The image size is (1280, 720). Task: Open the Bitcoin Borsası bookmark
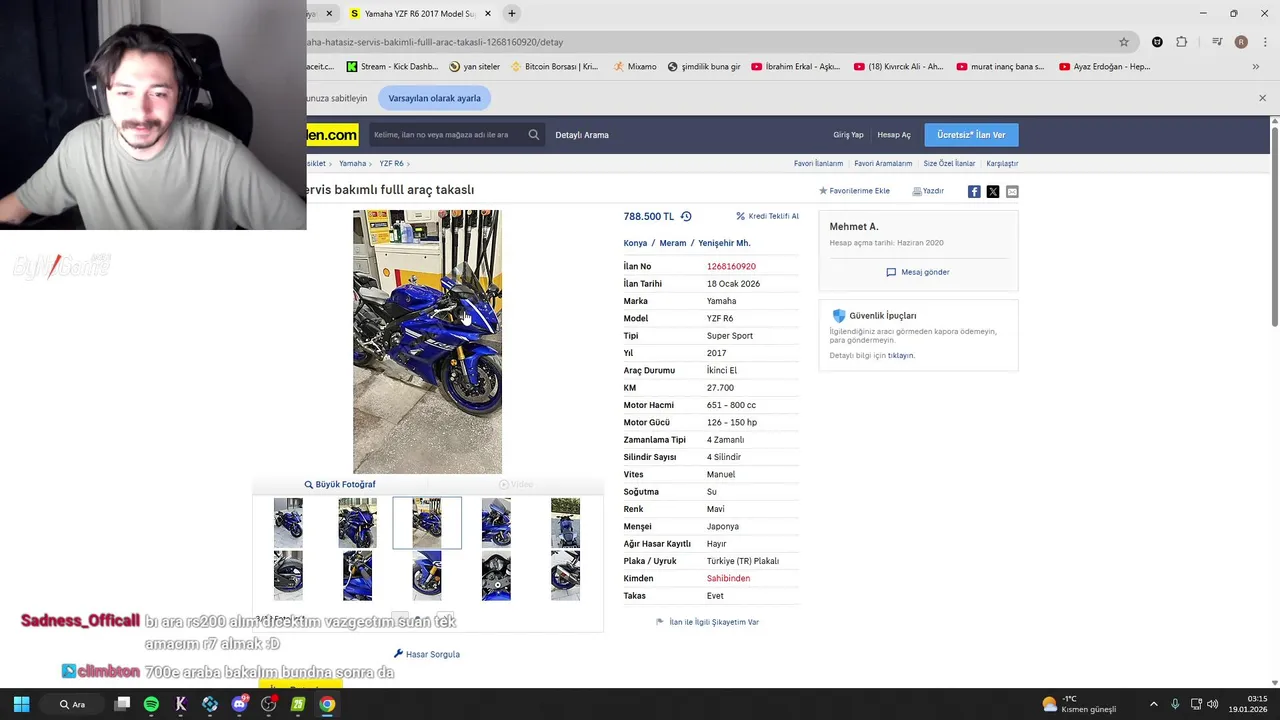click(x=554, y=67)
